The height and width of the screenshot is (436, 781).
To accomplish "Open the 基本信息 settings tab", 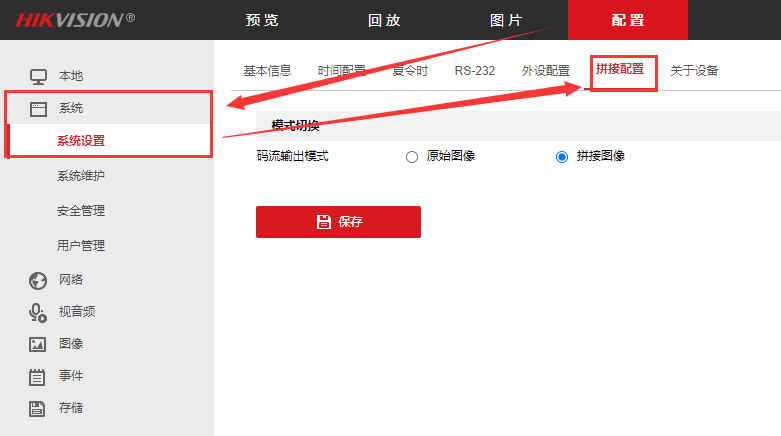I will click(x=267, y=70).
